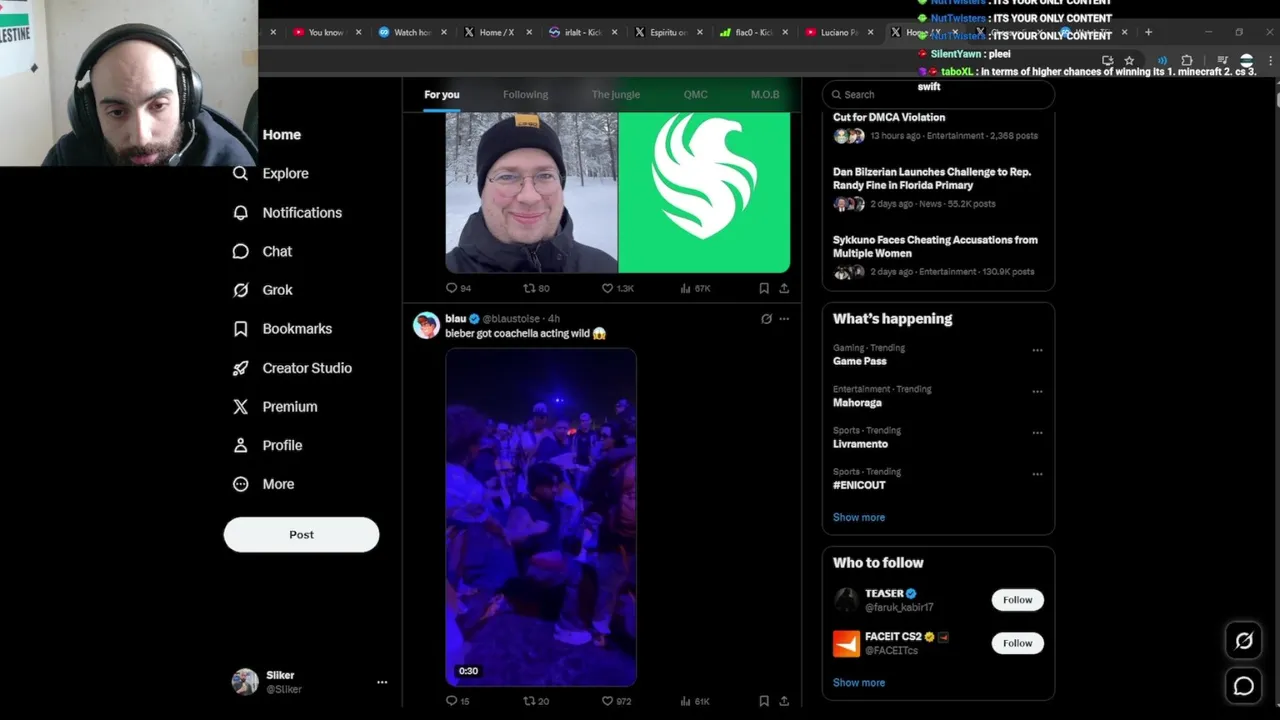Reply to blau's post with 15 comments
This screenshot has width=1280, height=720.
[x=457, y=701]
